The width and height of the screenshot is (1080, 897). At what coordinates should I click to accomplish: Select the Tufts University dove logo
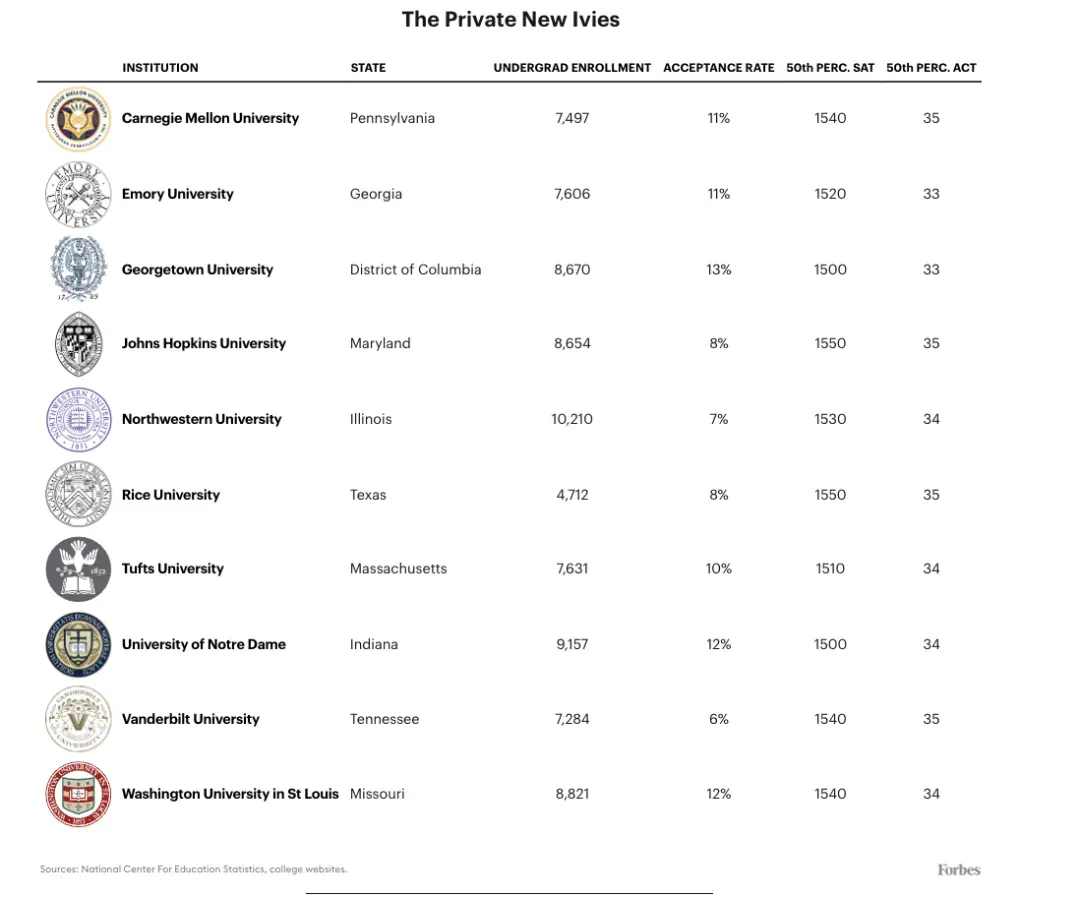78,569
